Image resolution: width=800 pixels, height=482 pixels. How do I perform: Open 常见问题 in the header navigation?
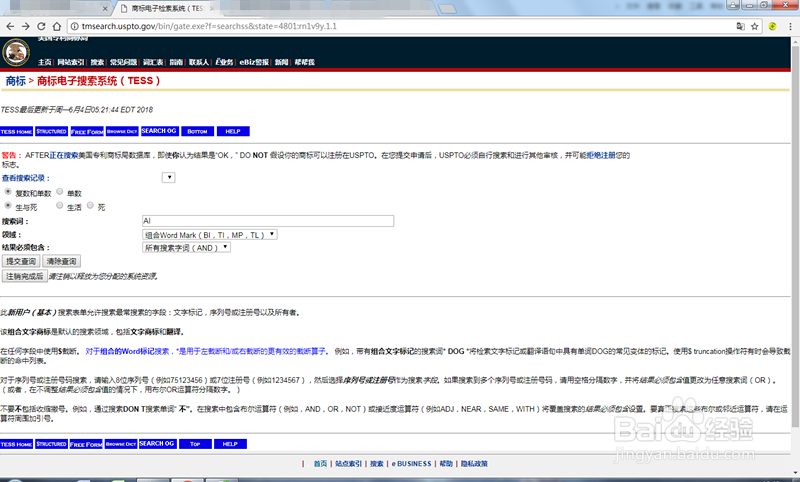[x=123, y=62]
